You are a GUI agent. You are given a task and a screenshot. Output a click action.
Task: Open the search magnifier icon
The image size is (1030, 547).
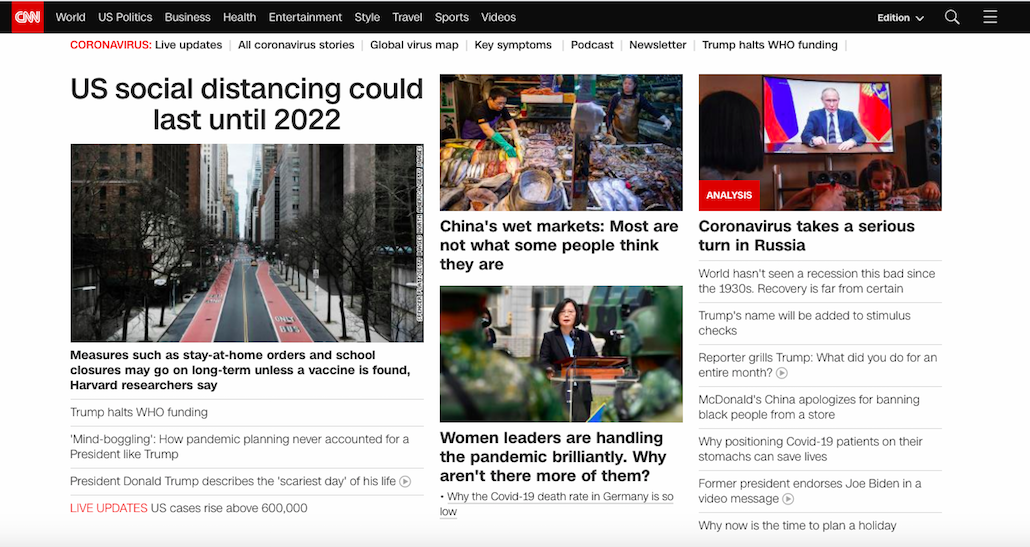coord(952,17)
